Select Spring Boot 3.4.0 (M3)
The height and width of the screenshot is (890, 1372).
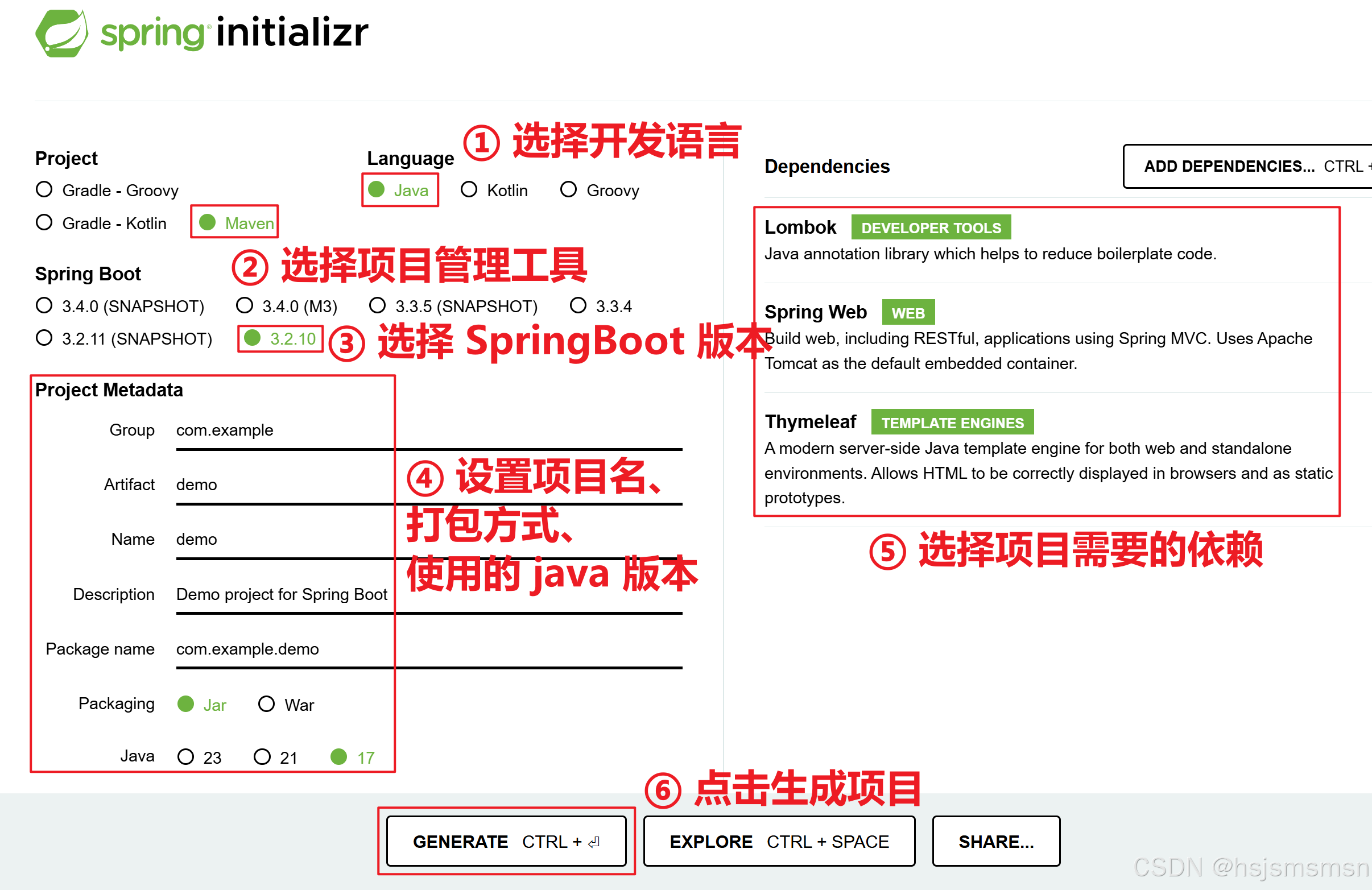(245, 305)
